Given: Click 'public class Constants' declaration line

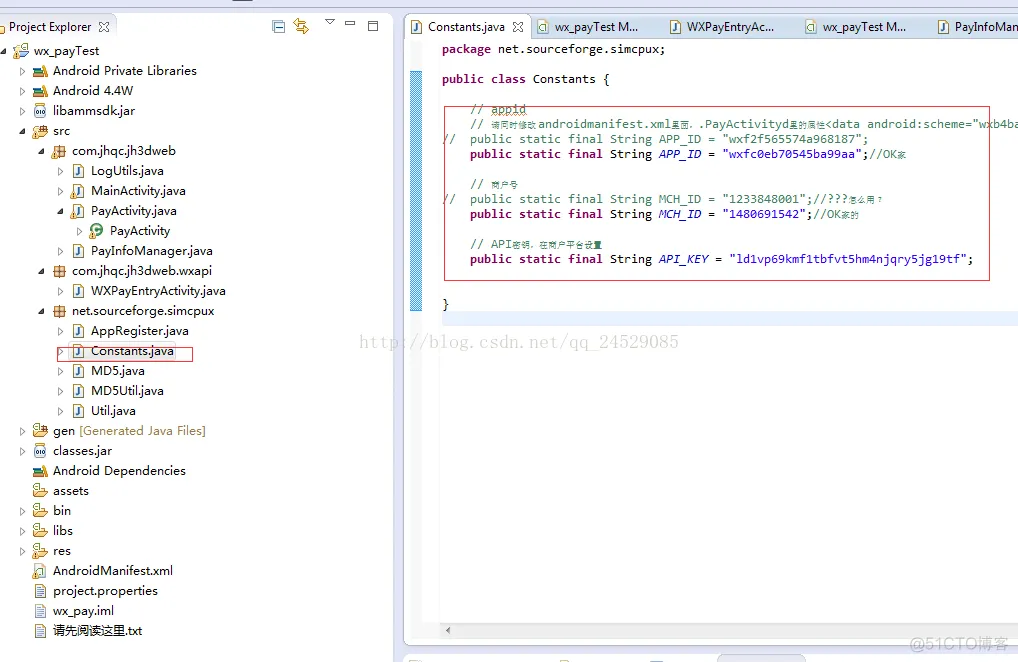Looking at the screenshot, I should (525, 79).
